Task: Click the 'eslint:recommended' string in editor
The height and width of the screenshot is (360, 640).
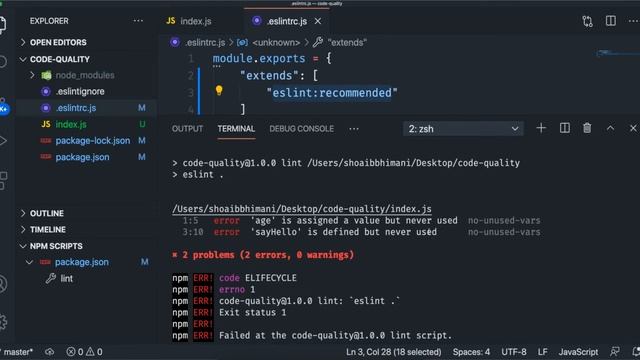Action: (332, 93)
